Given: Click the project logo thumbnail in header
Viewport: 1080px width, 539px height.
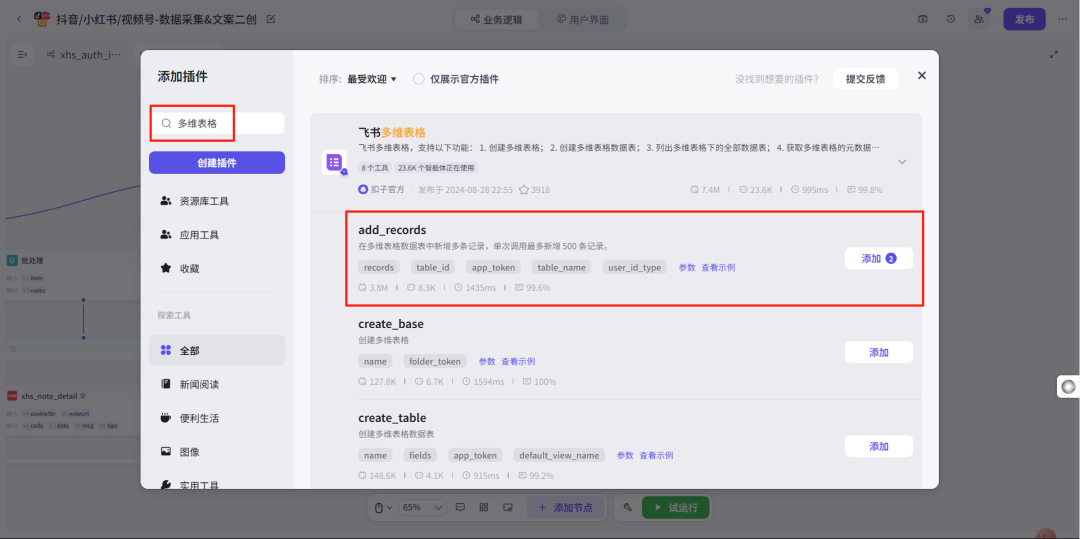Looking at the screenshot, I should tap(41, 19).
